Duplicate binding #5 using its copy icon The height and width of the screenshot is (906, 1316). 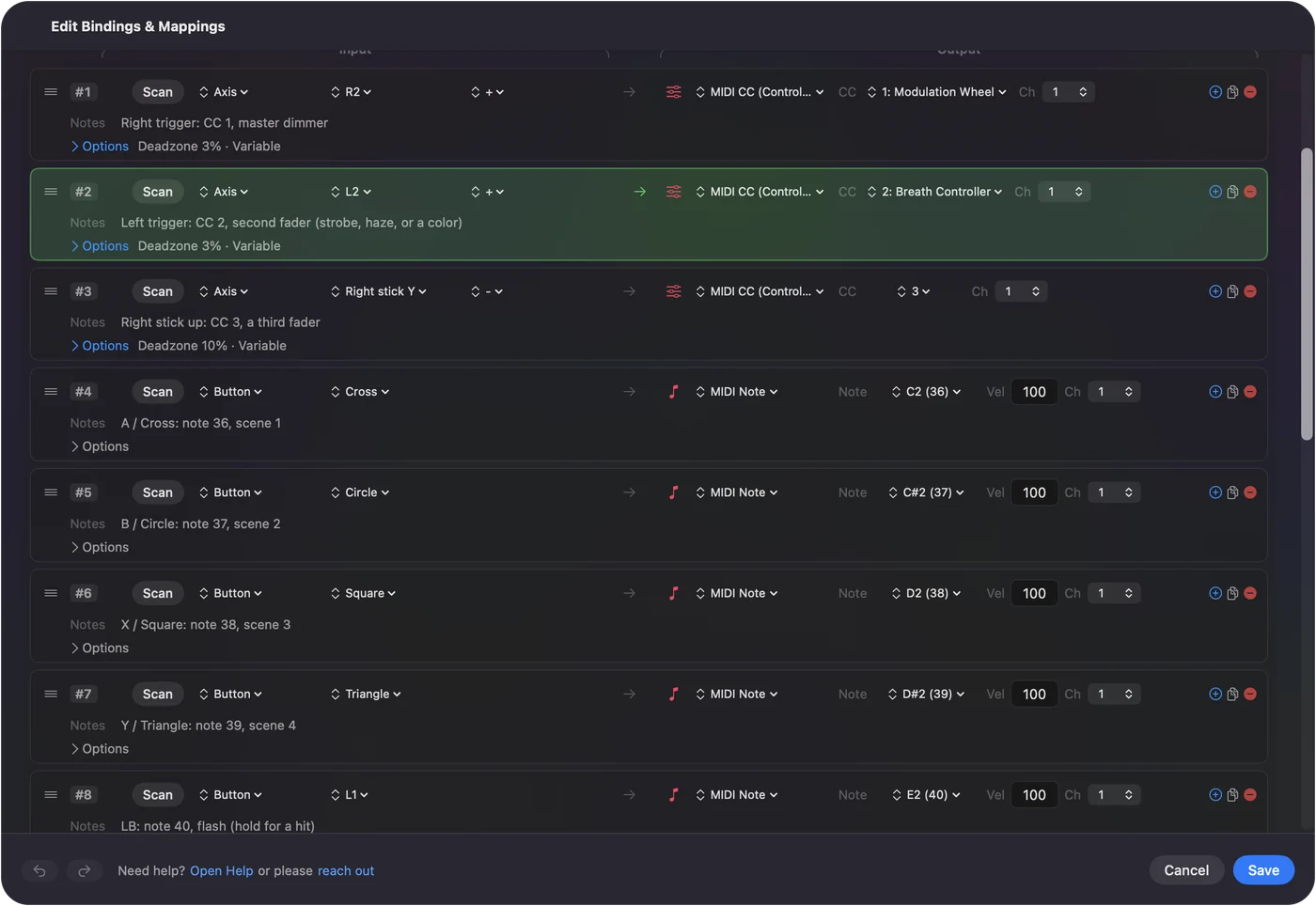(x=1232, y=492)
